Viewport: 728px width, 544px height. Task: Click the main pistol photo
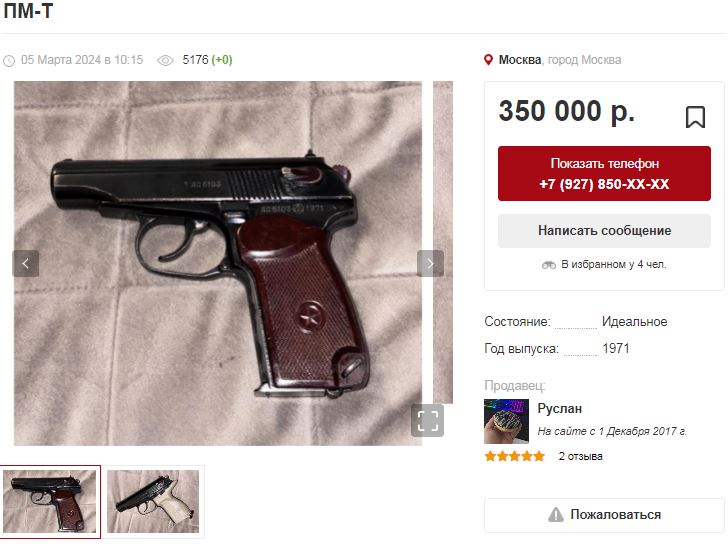[218, 264]
